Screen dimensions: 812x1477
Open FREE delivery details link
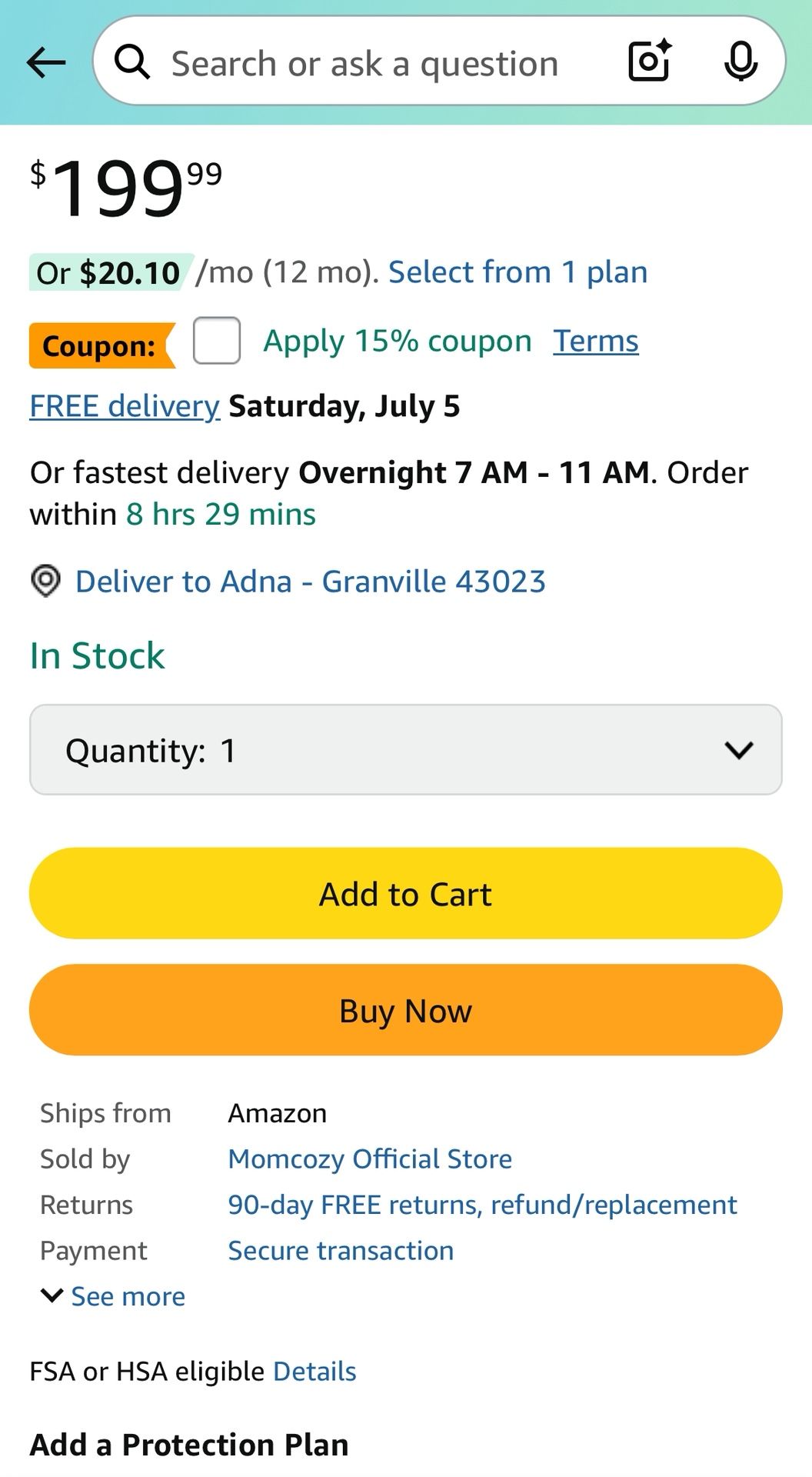(x=125, y=406)
